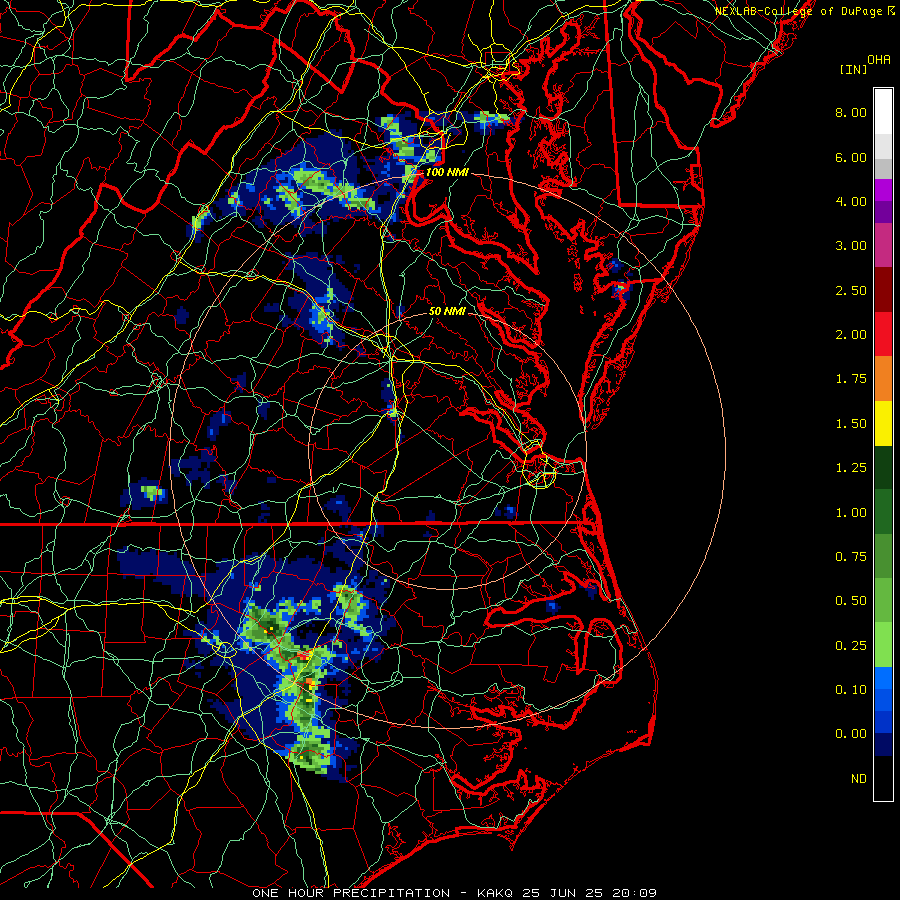Screen dimensions: 900x900
Task: Click the bright red swatch in the color scale
Action: 883,334
